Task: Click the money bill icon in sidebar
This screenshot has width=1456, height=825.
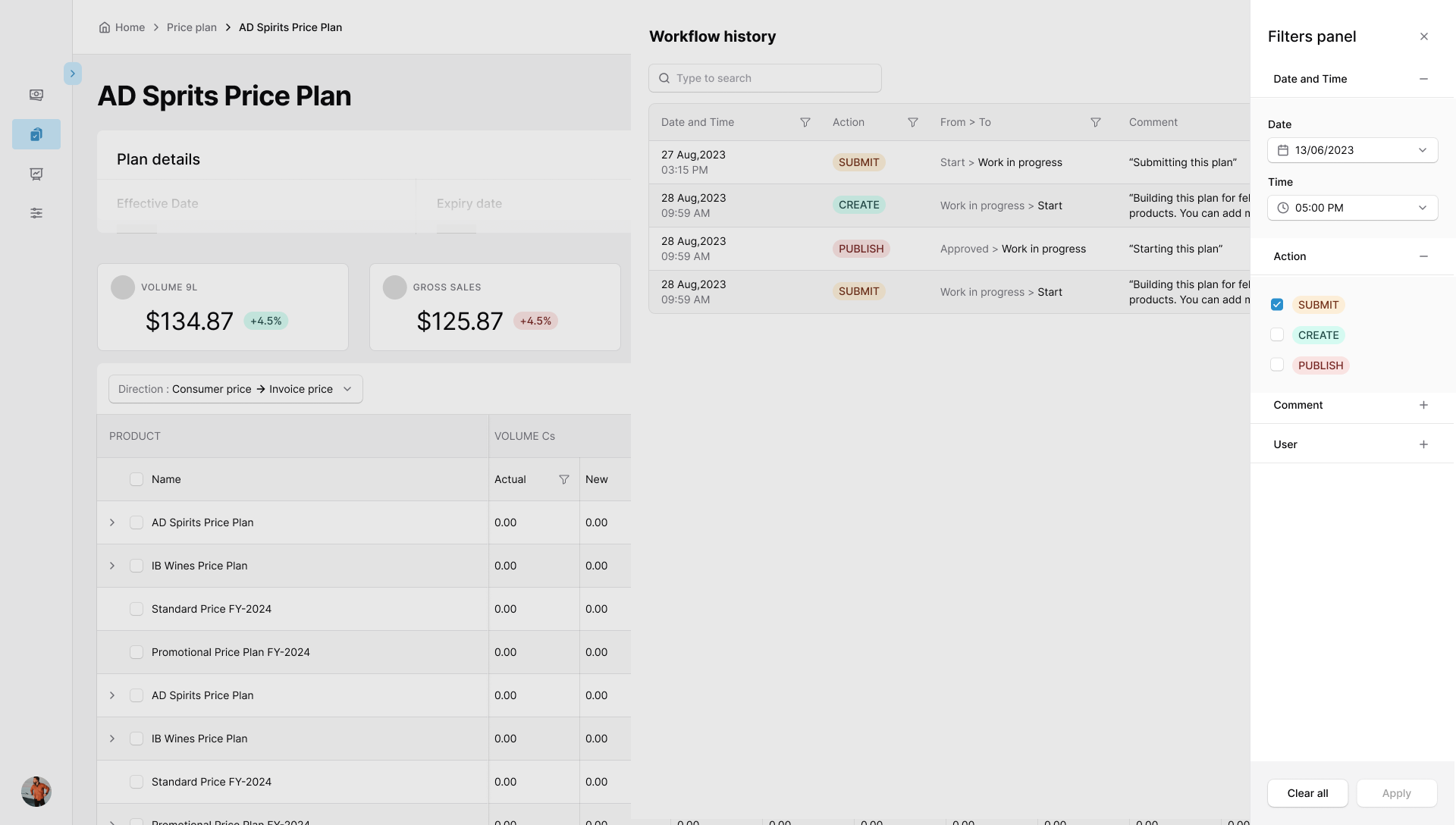Action: coord(36,95)
